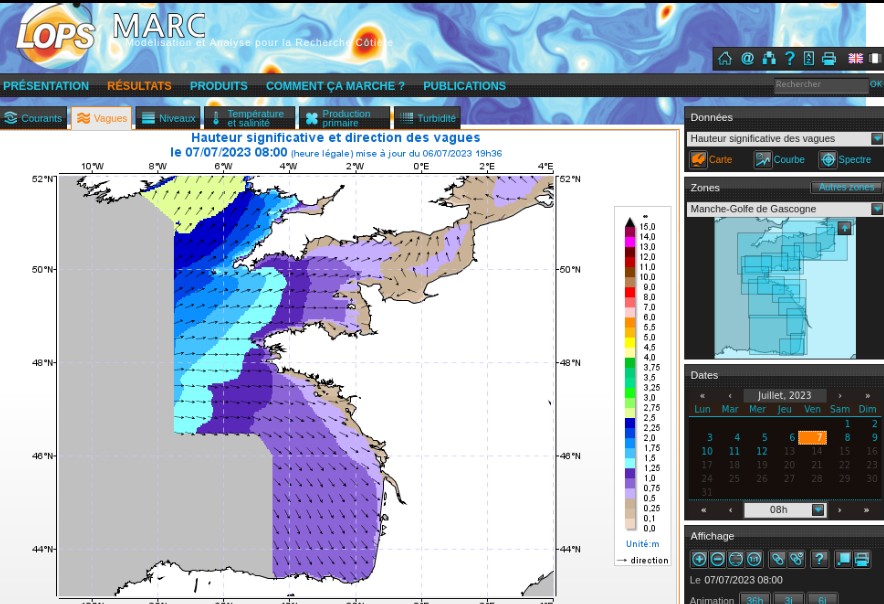The height and width of the screenshot is (604, 884).
Task: Print page using top toolbar printer icon
Action: coord(829,58)
